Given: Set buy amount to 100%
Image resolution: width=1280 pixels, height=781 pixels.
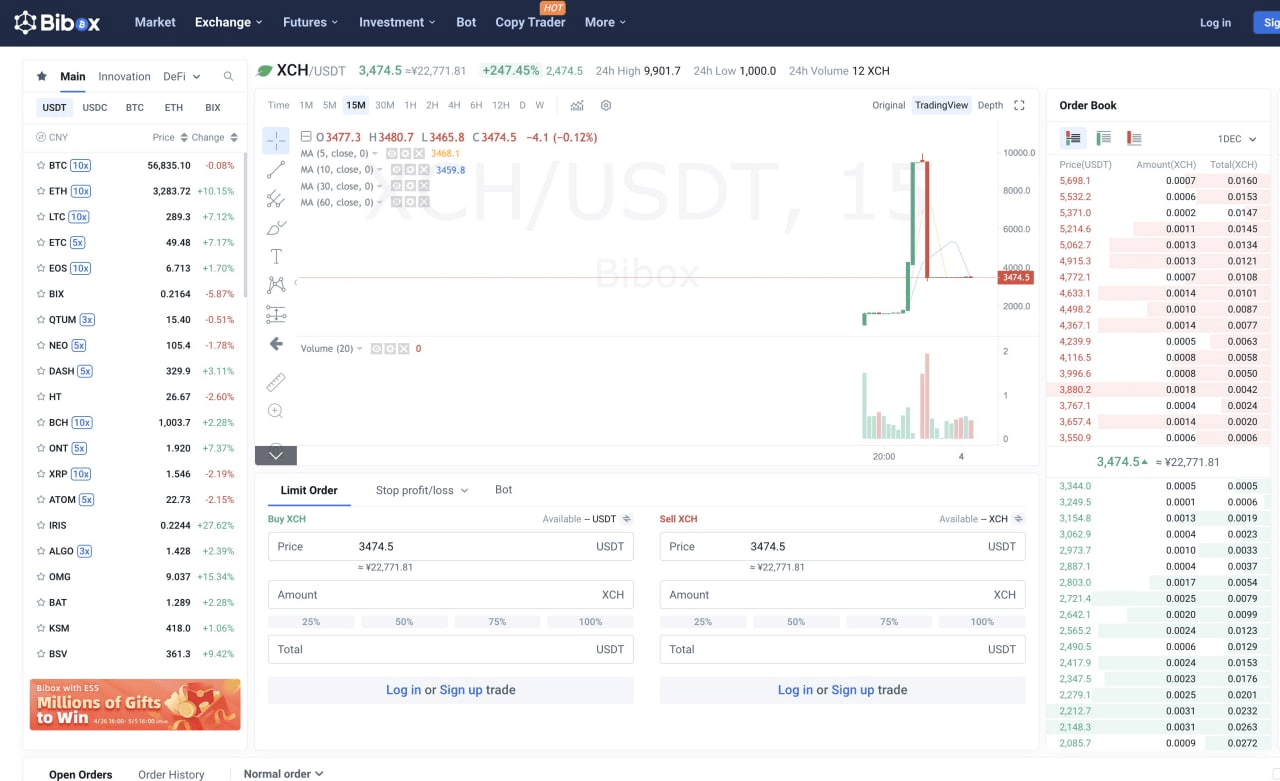Looking at the screenshot, I should [590, 622].
